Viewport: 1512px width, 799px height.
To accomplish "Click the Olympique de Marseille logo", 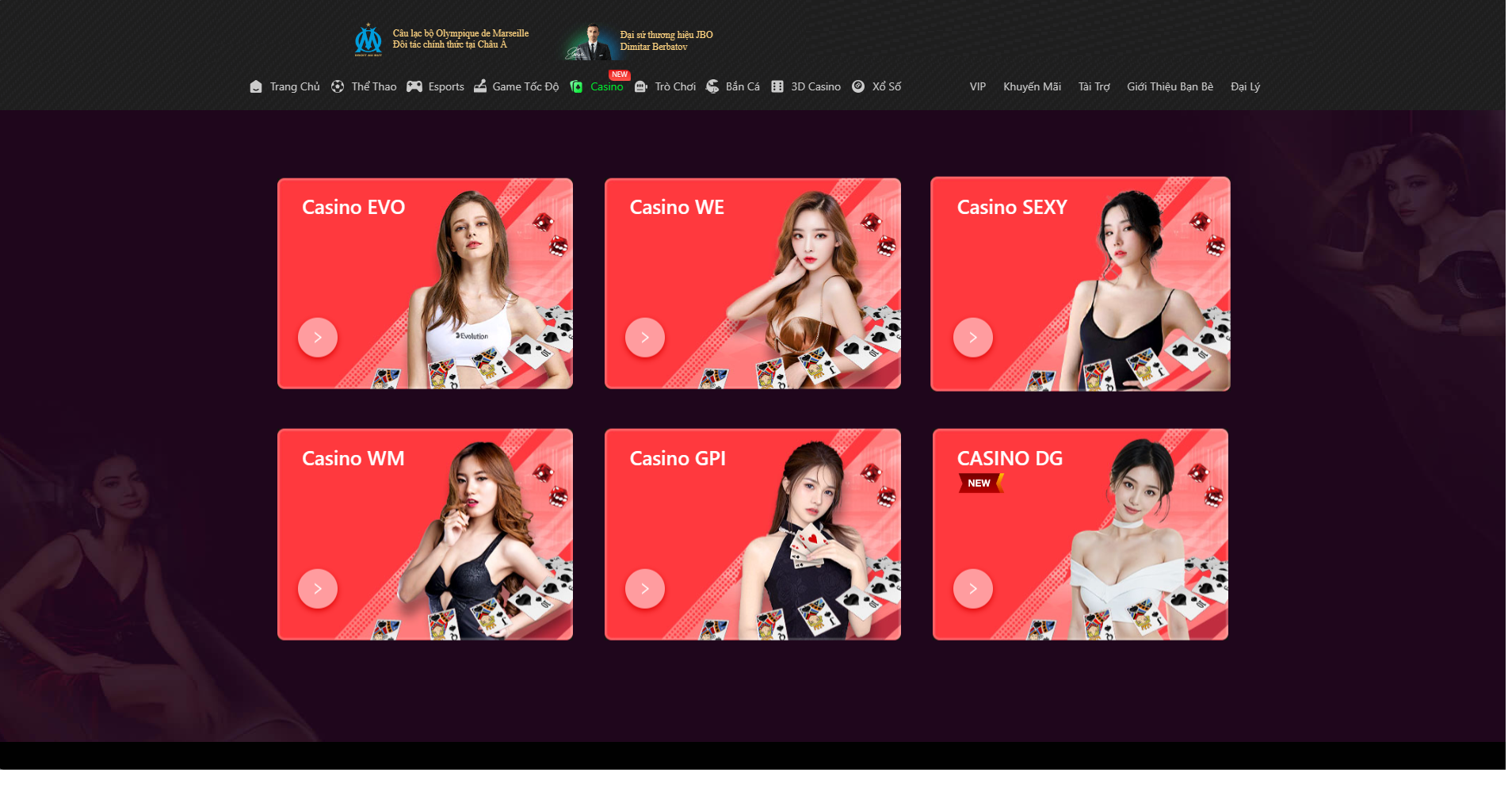I will coord(368,40).
